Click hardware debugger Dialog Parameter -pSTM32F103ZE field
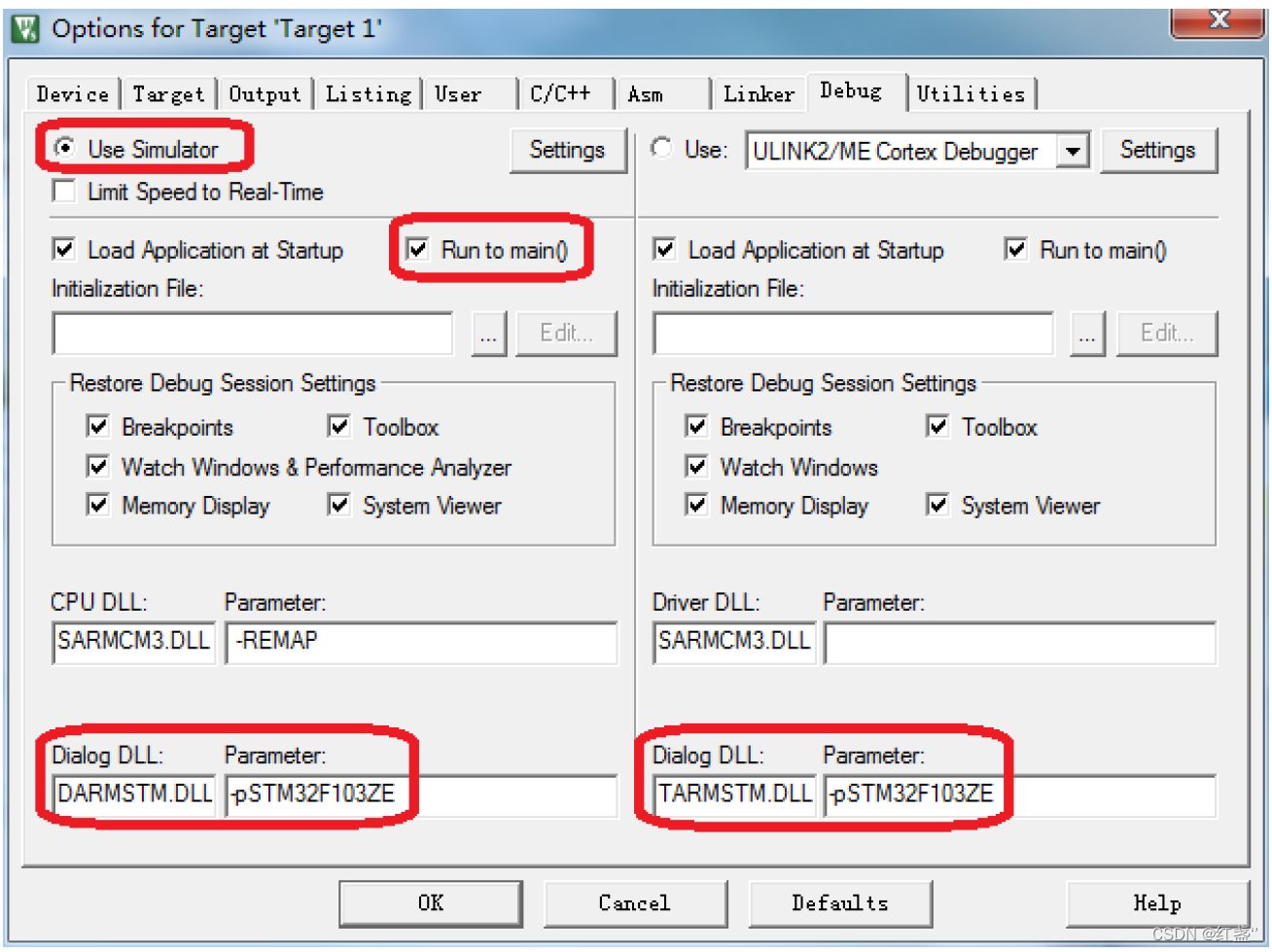The height and width of the screenshot is (952, 1272). (1020, 794)
